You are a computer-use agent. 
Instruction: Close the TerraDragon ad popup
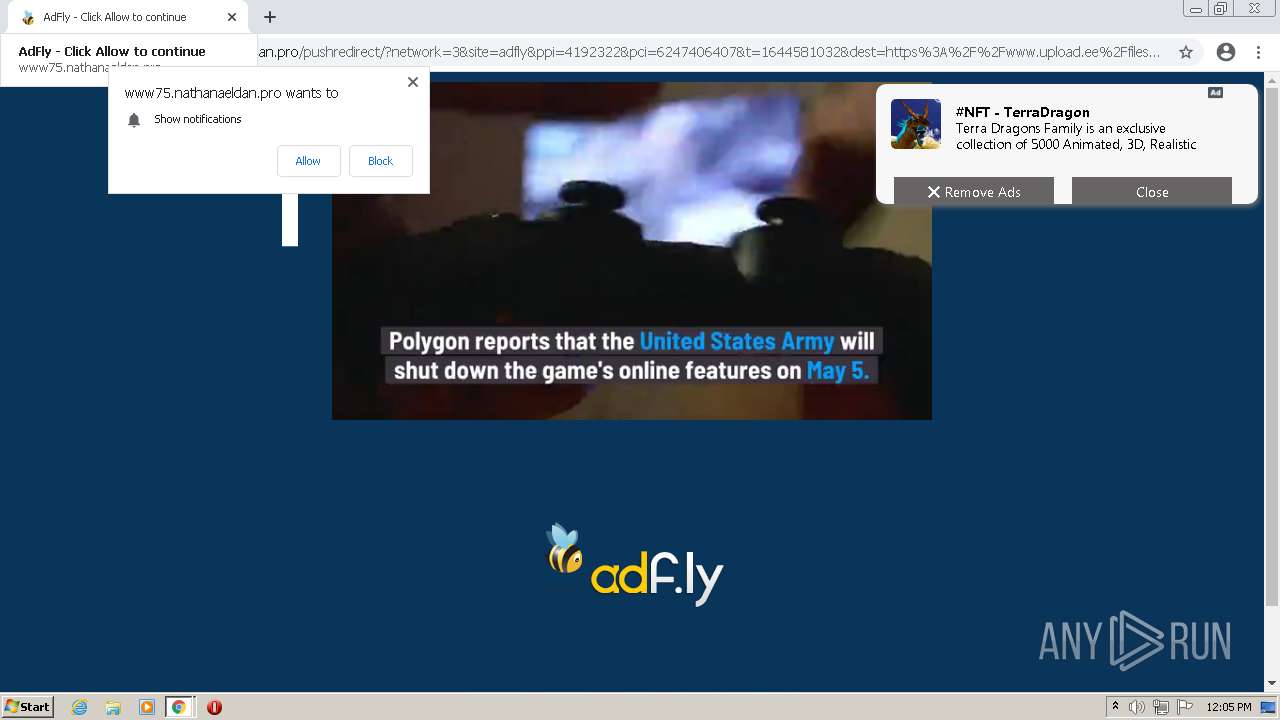pyautogui.click(x=1152, y=191)
